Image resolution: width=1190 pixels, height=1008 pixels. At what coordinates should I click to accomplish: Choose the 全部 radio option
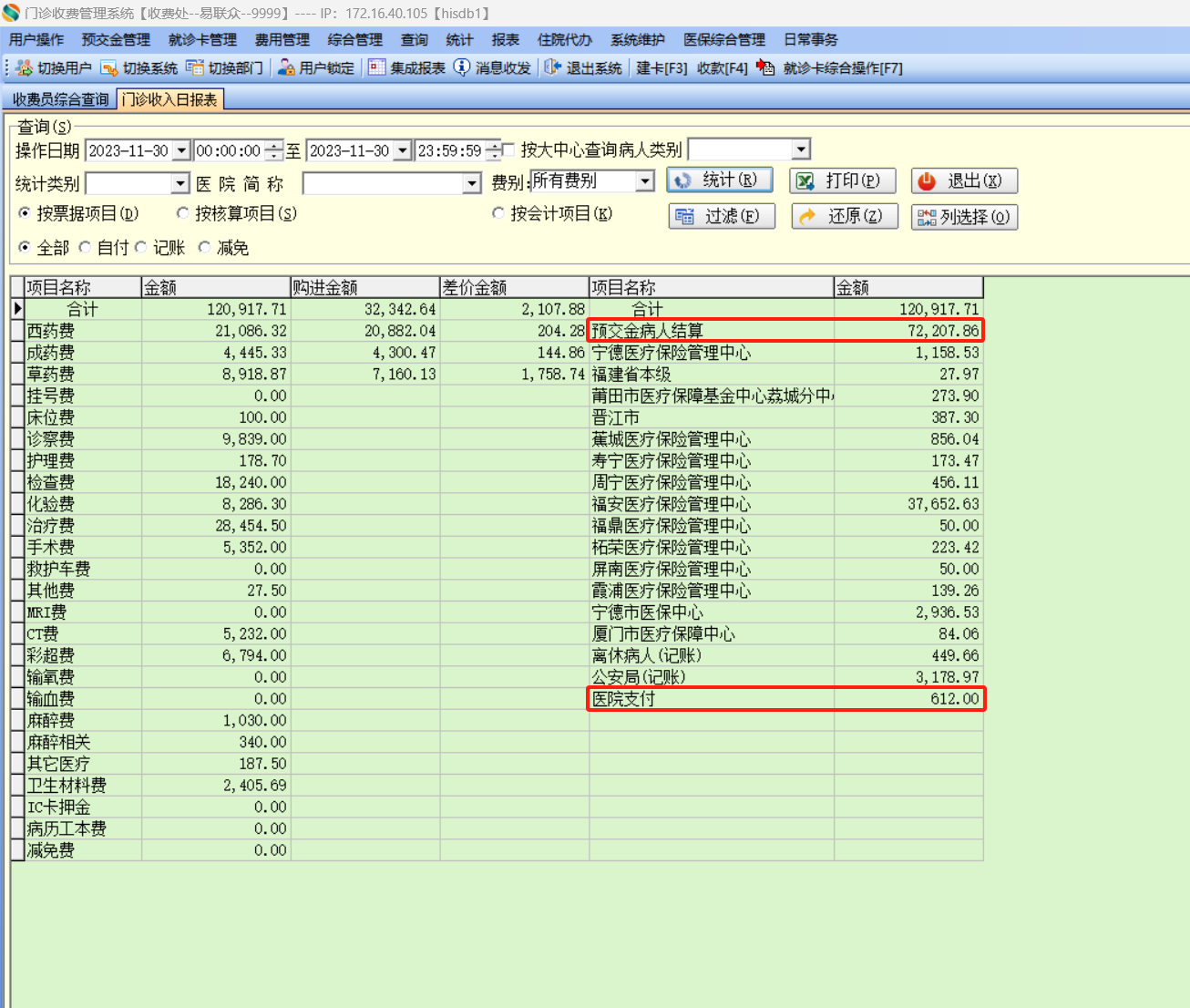[25, 247]
